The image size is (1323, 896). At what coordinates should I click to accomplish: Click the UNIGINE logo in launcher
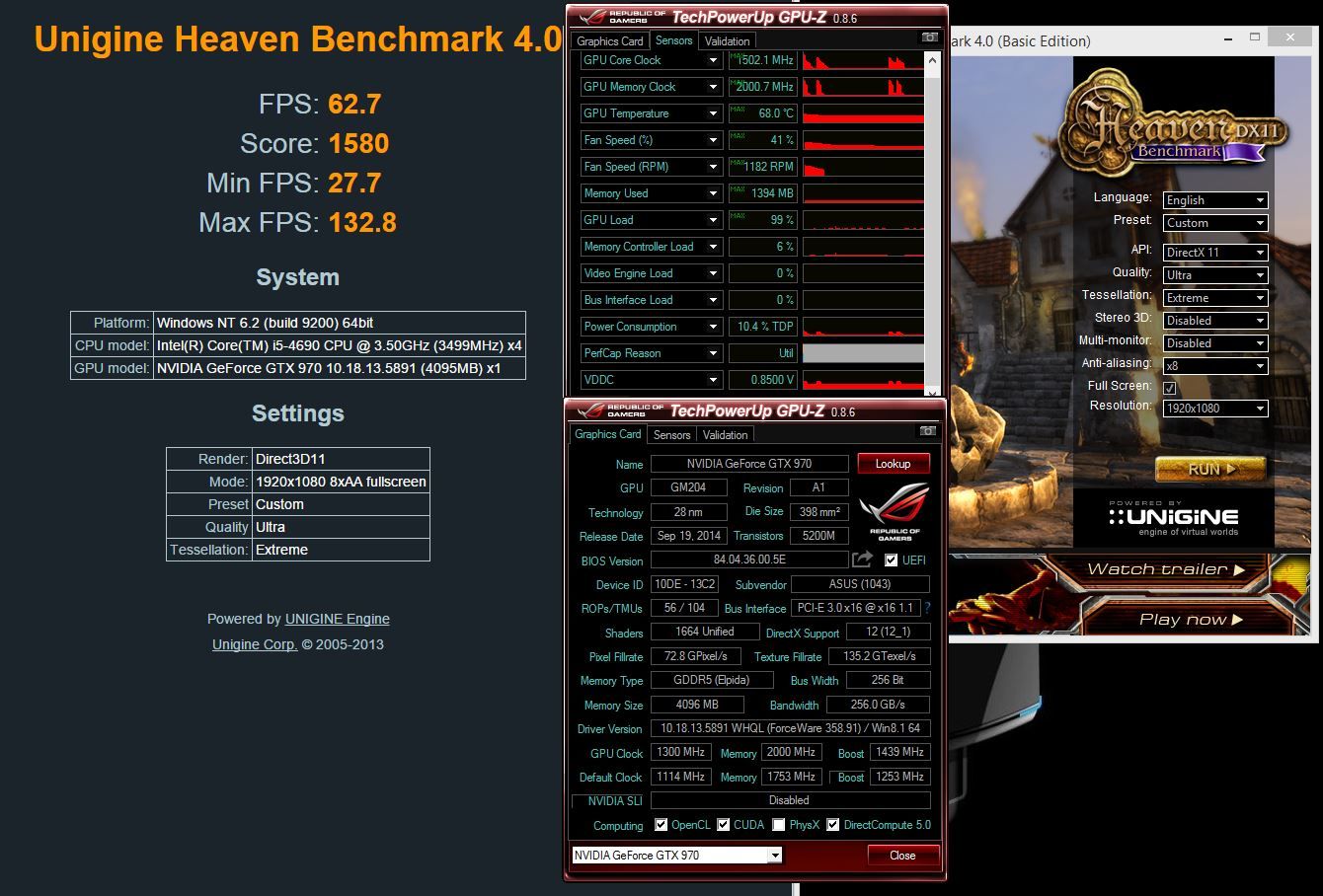point(1173,516)
